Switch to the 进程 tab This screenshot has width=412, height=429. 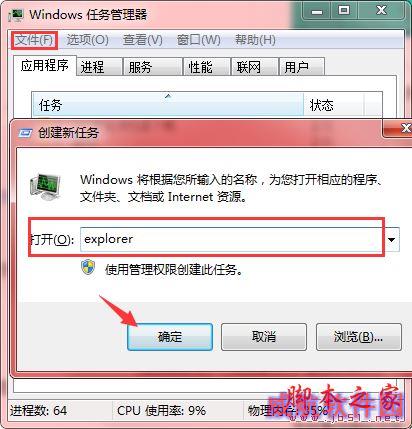(x=99, y=67)
